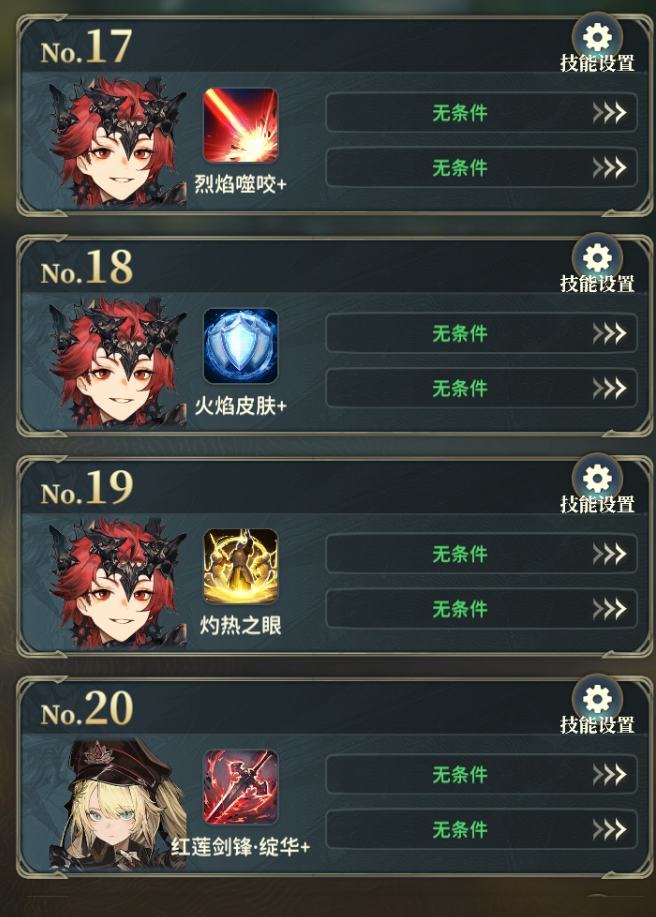Viewport: 656px width, 917px height.
Task: Open skill settings gear for No.17
Action: click(x=597, y=38)
